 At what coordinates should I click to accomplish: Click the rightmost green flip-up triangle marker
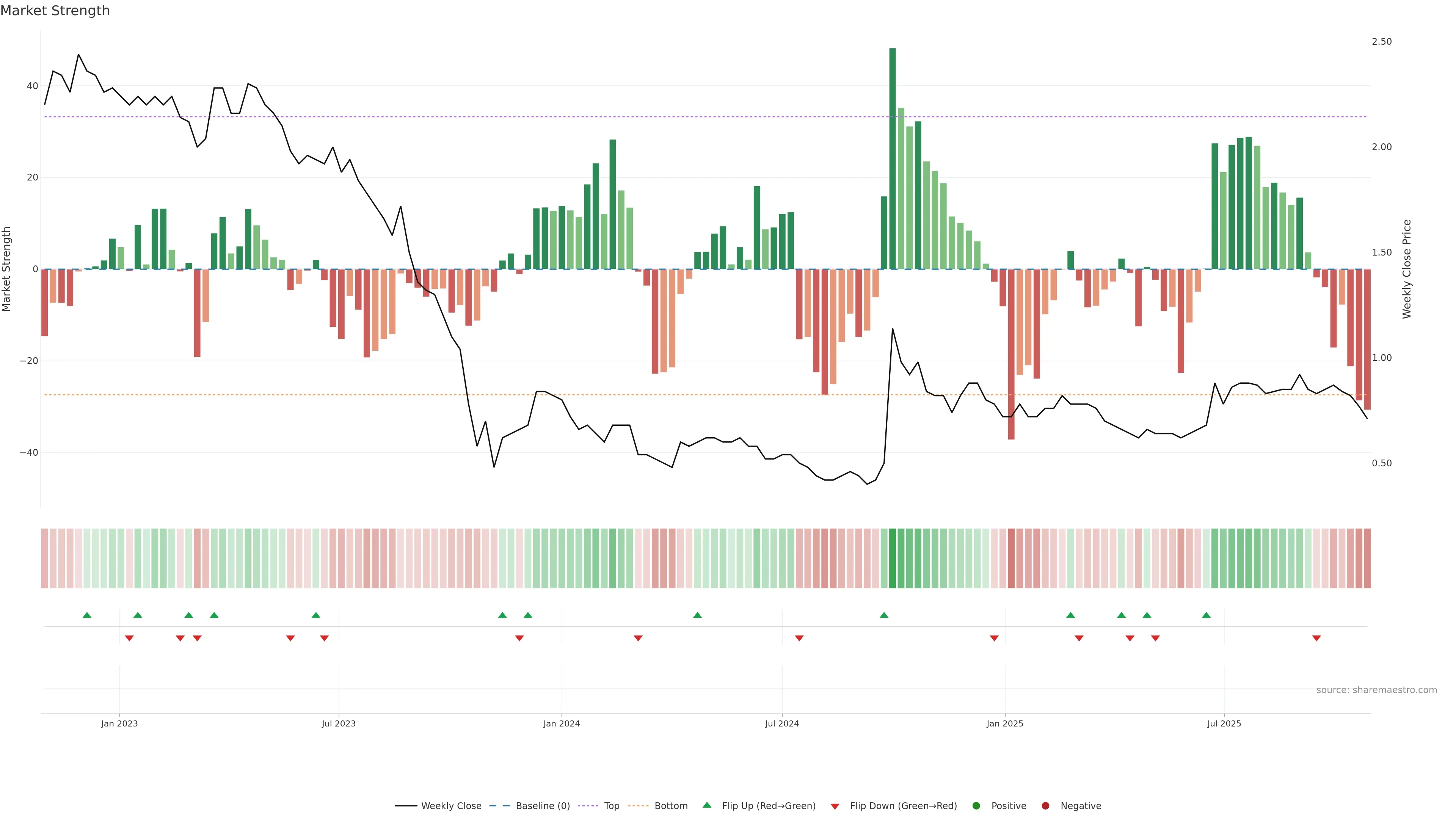click(1206, 615)
